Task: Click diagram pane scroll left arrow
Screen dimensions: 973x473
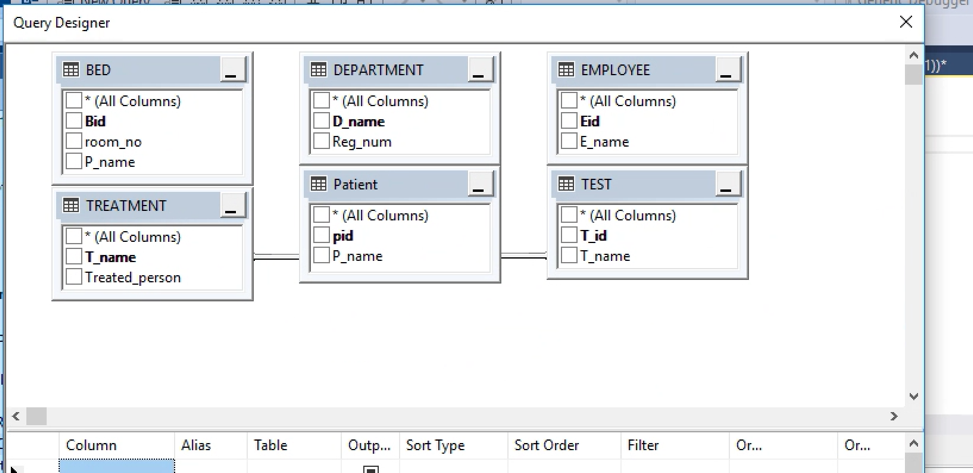Action: click(x=16, y=416)
